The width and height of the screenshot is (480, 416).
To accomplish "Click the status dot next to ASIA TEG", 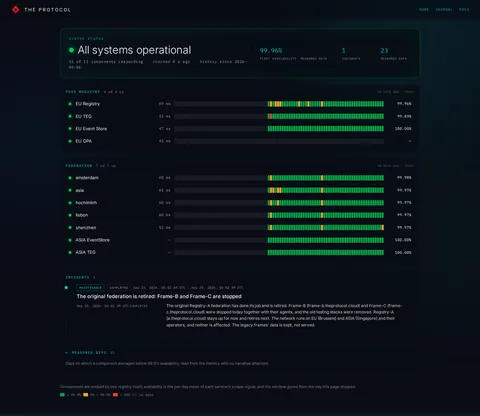I will pyautogui.click(x=70, y=252).
